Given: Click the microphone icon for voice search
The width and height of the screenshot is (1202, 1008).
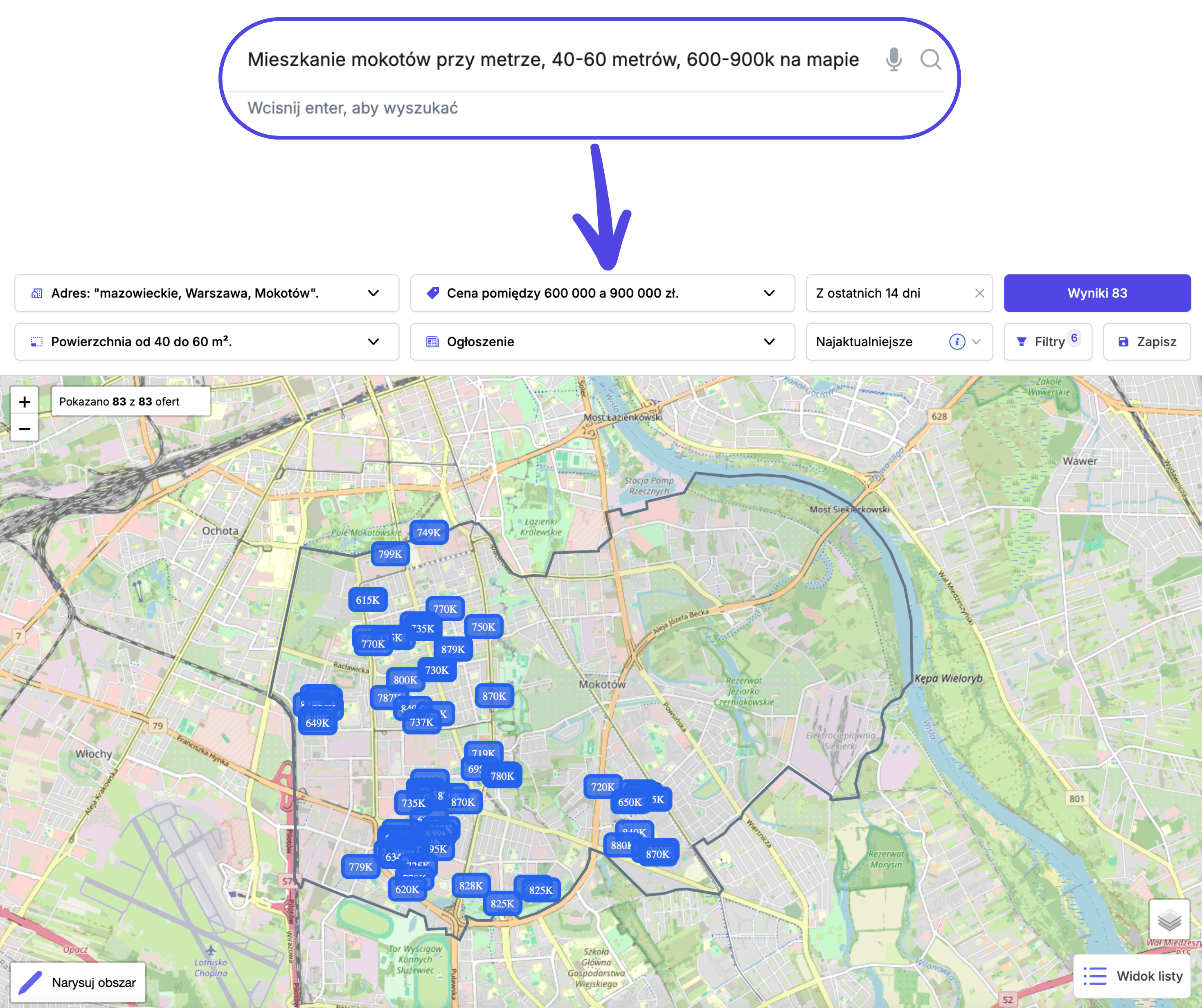Looking at the screenshot, I should click(x=893, y=60).
